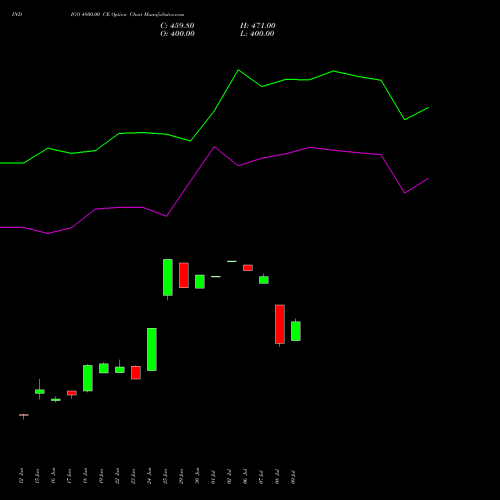Click the green candle above 22 Jun

click(x=120, y=370)
